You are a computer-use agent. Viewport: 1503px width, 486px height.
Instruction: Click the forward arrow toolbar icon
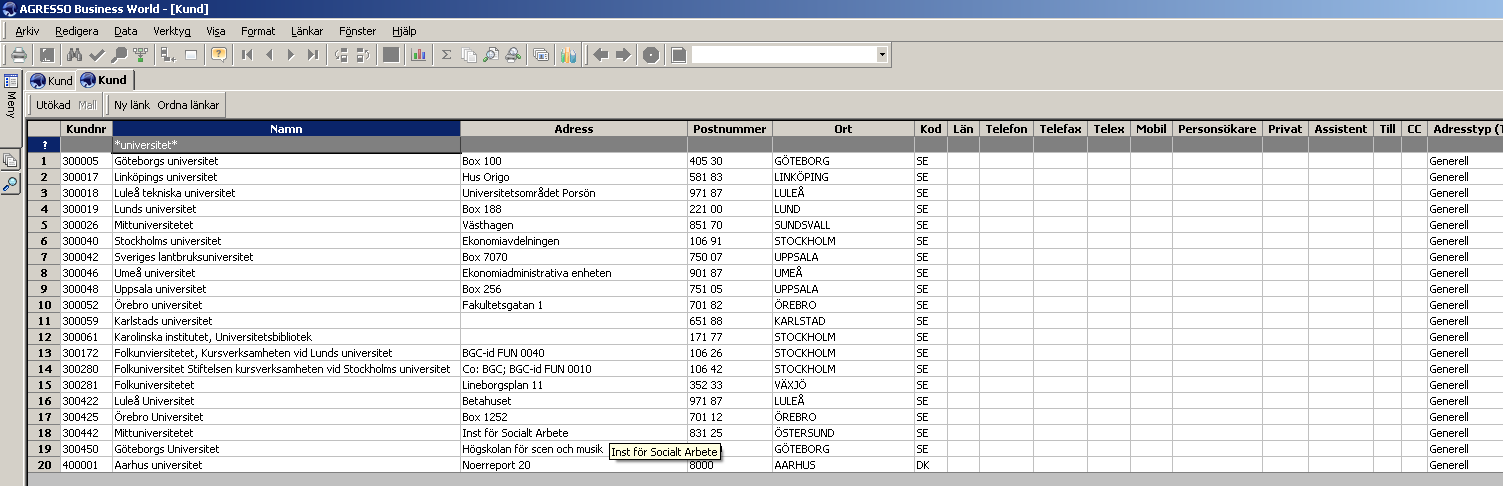tap(623, 54)
